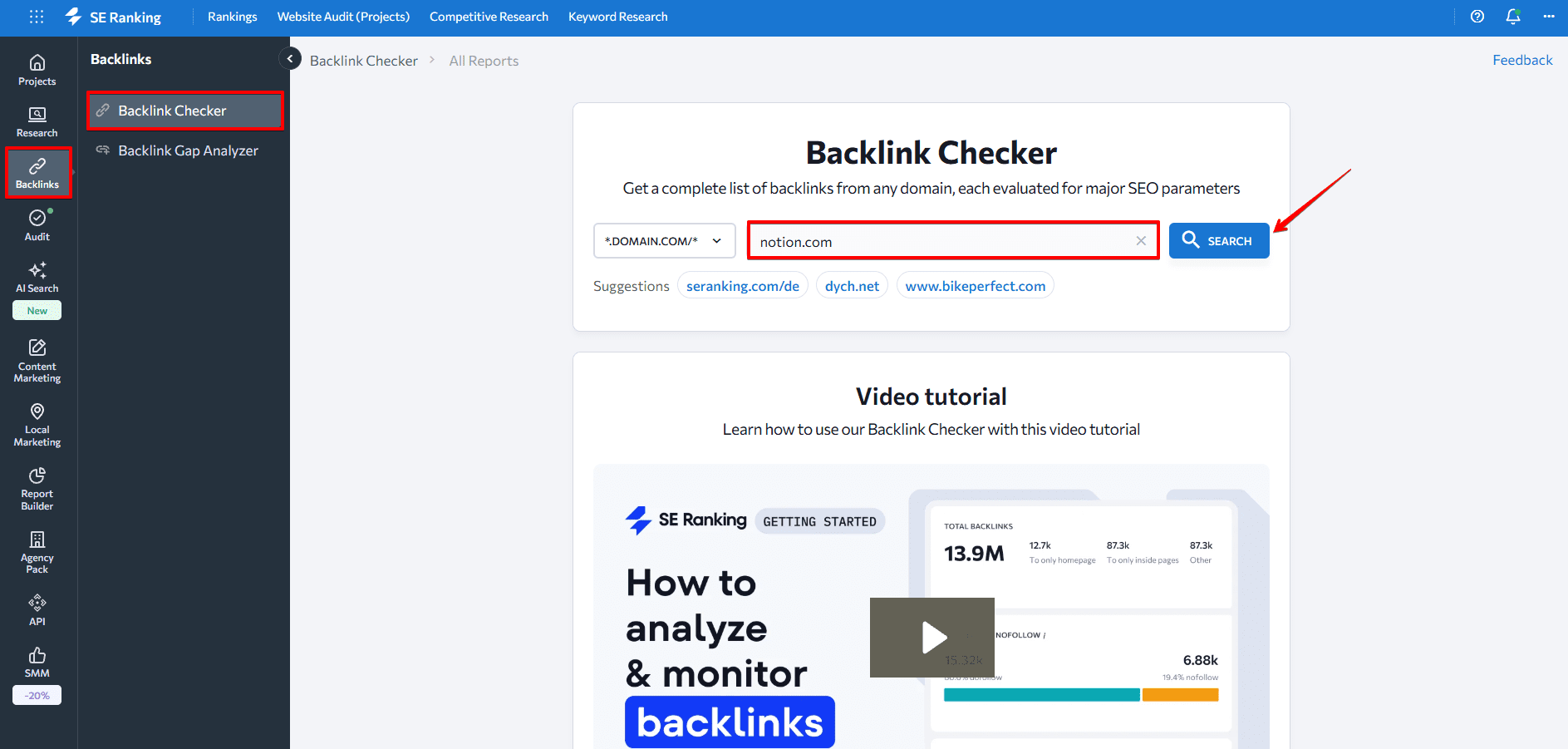Pick the dych.net suggestion
This screenshot has width=1568, height=749.
tap(852, 286)
